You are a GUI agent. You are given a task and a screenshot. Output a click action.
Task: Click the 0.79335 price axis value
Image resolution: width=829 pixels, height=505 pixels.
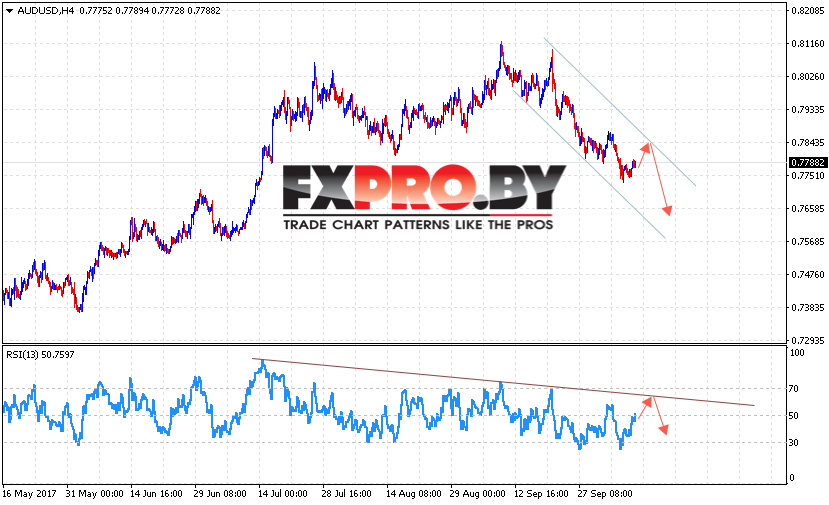point(808,110)
